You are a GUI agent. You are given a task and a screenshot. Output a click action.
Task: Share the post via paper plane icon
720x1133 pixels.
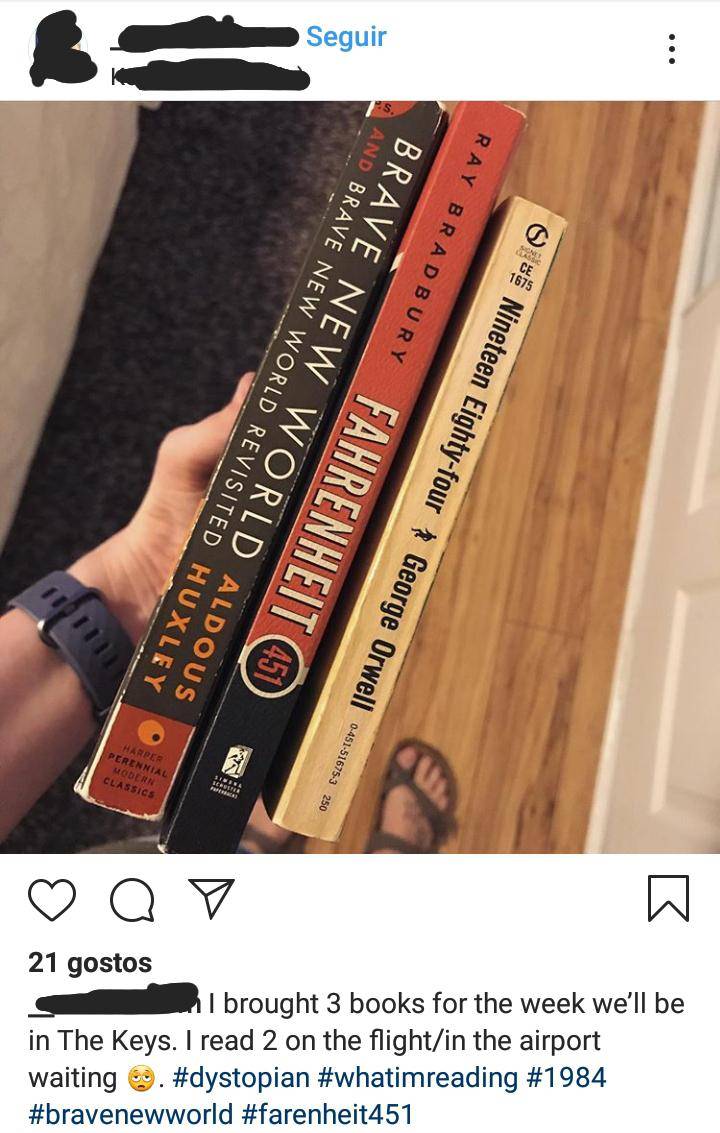point(211,898)
